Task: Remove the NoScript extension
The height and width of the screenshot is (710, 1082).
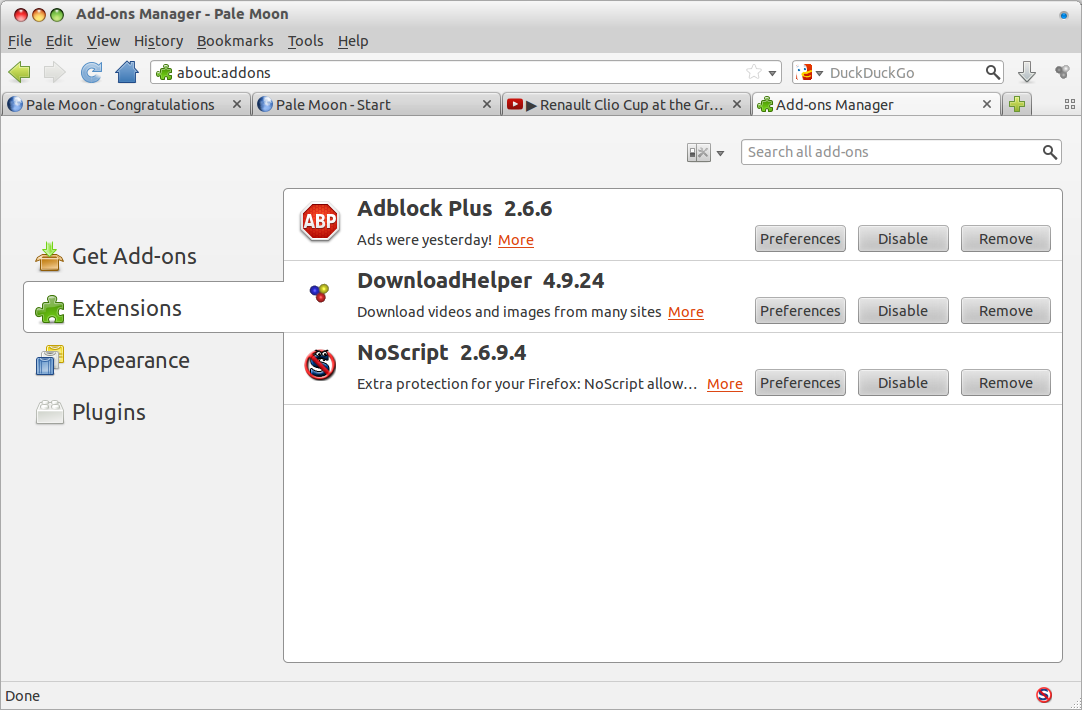Action: [1005, 382]
